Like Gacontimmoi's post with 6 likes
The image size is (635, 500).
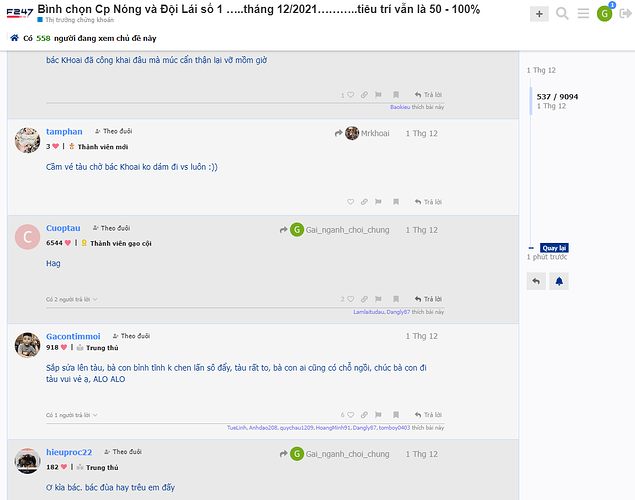pyautogui.click(x=351, y=415)
